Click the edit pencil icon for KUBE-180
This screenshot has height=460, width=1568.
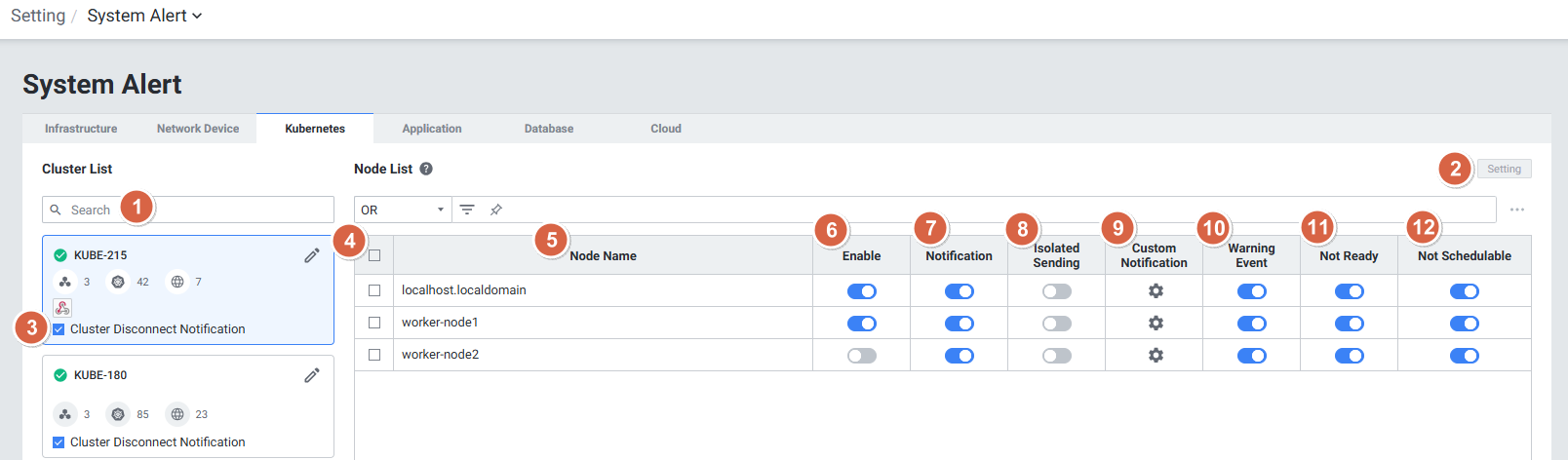pyautogui.click(x=312, y=375)
